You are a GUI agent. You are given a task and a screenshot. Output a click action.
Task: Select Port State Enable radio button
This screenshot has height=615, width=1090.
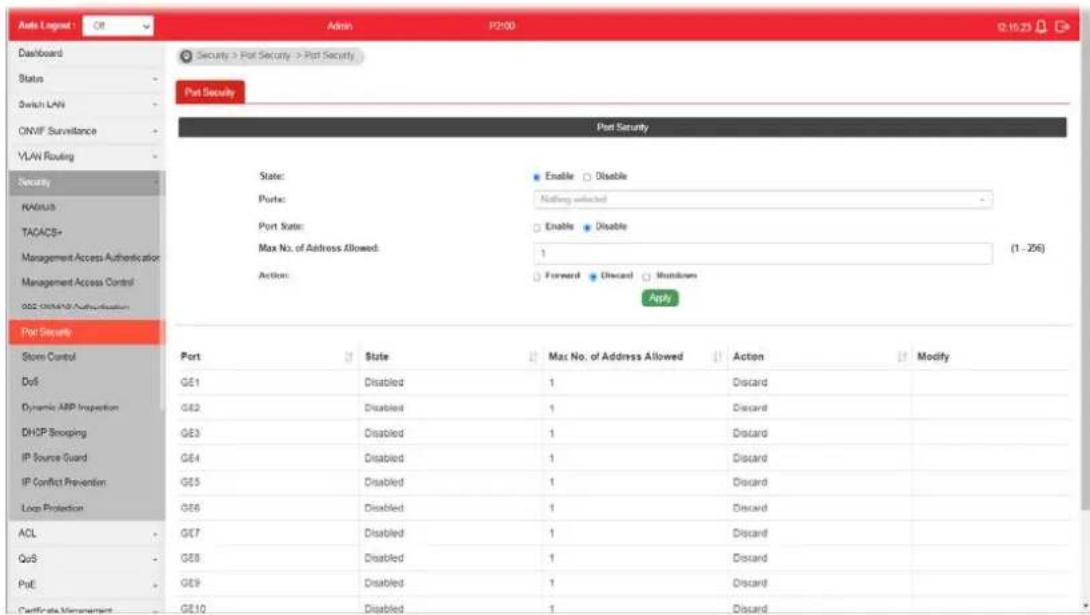(537, 227)
